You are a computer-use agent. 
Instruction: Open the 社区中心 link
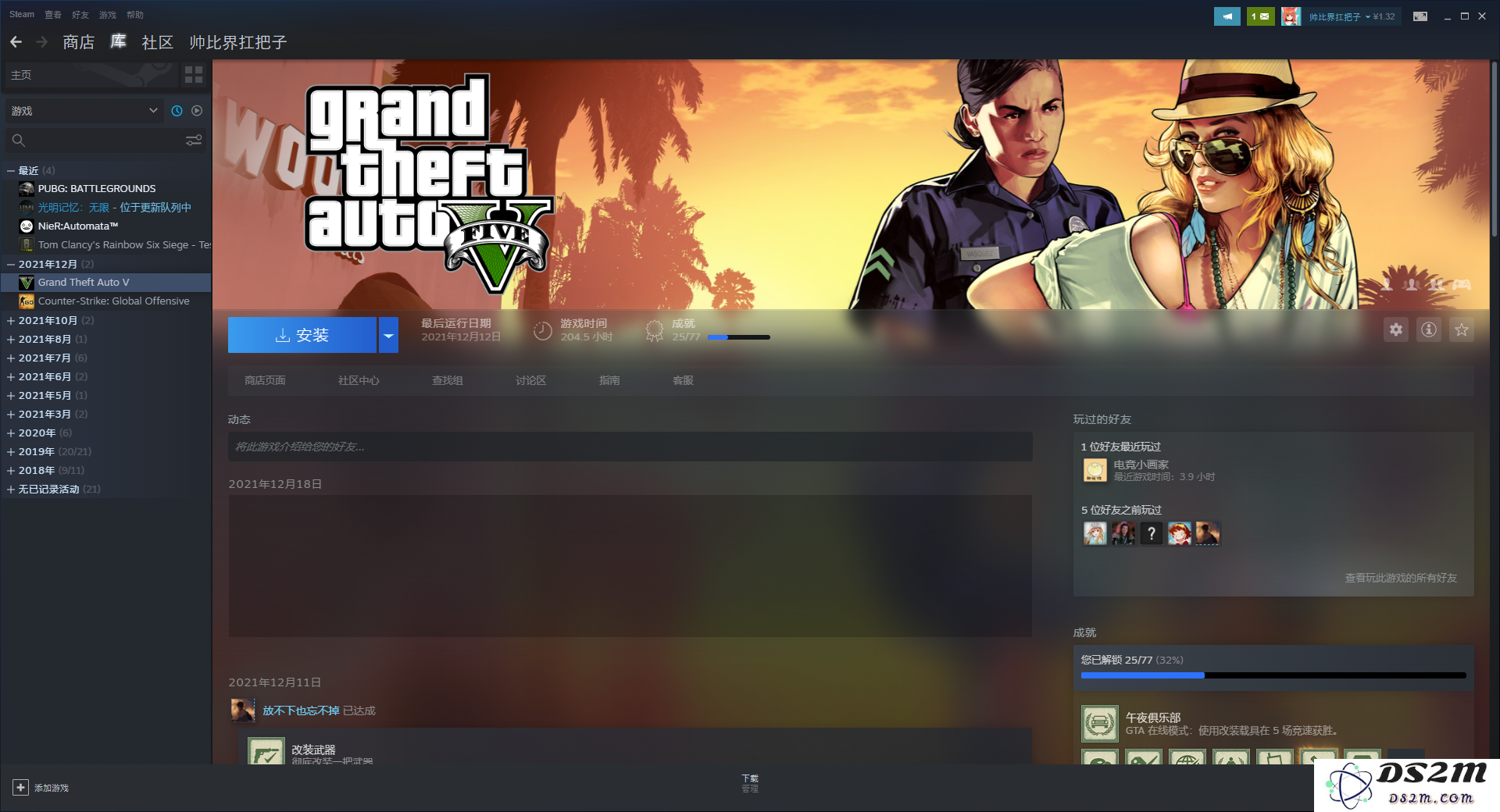tap(359, 380)
